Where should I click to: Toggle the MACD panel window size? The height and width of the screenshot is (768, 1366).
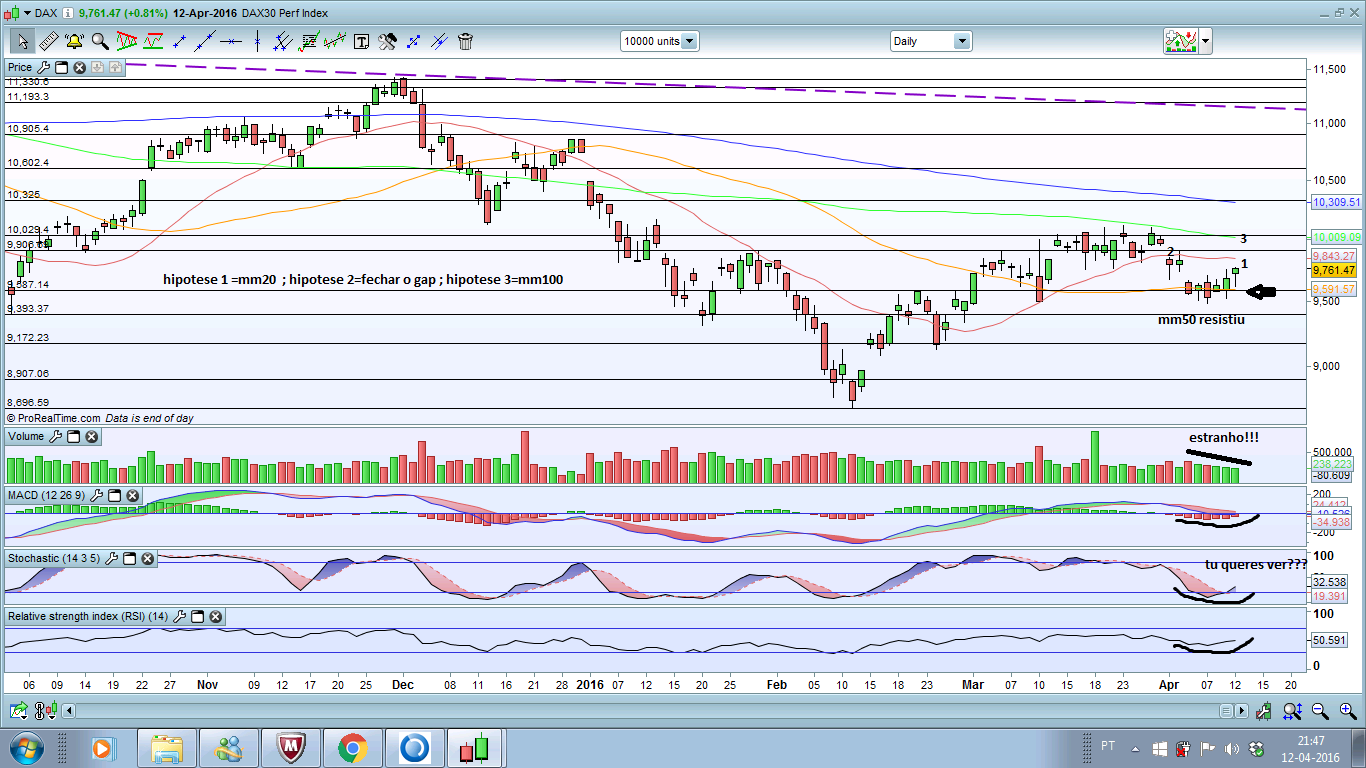click(113, 496)
